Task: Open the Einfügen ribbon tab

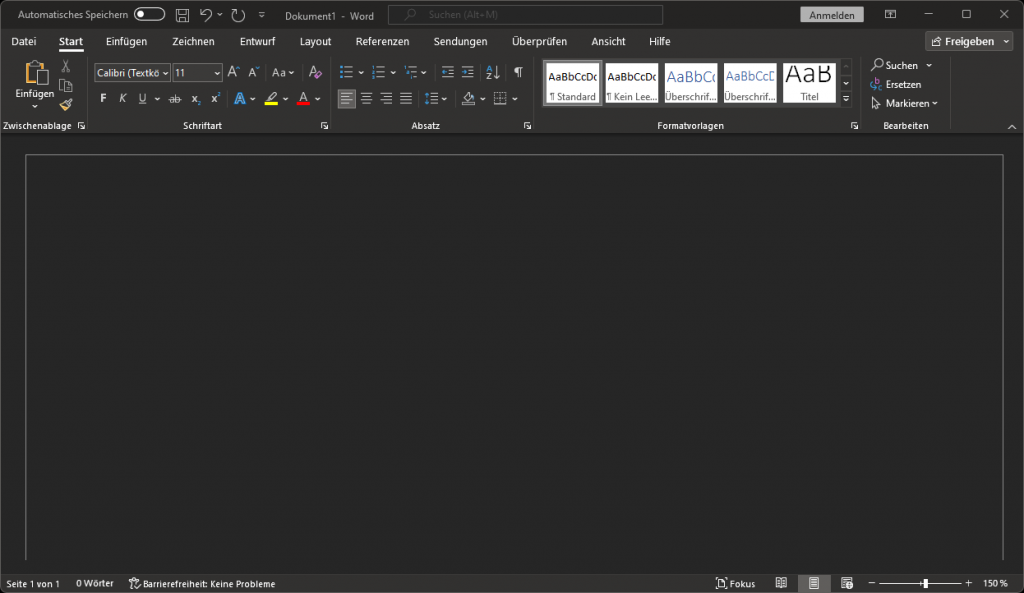Action: [126, 41]
